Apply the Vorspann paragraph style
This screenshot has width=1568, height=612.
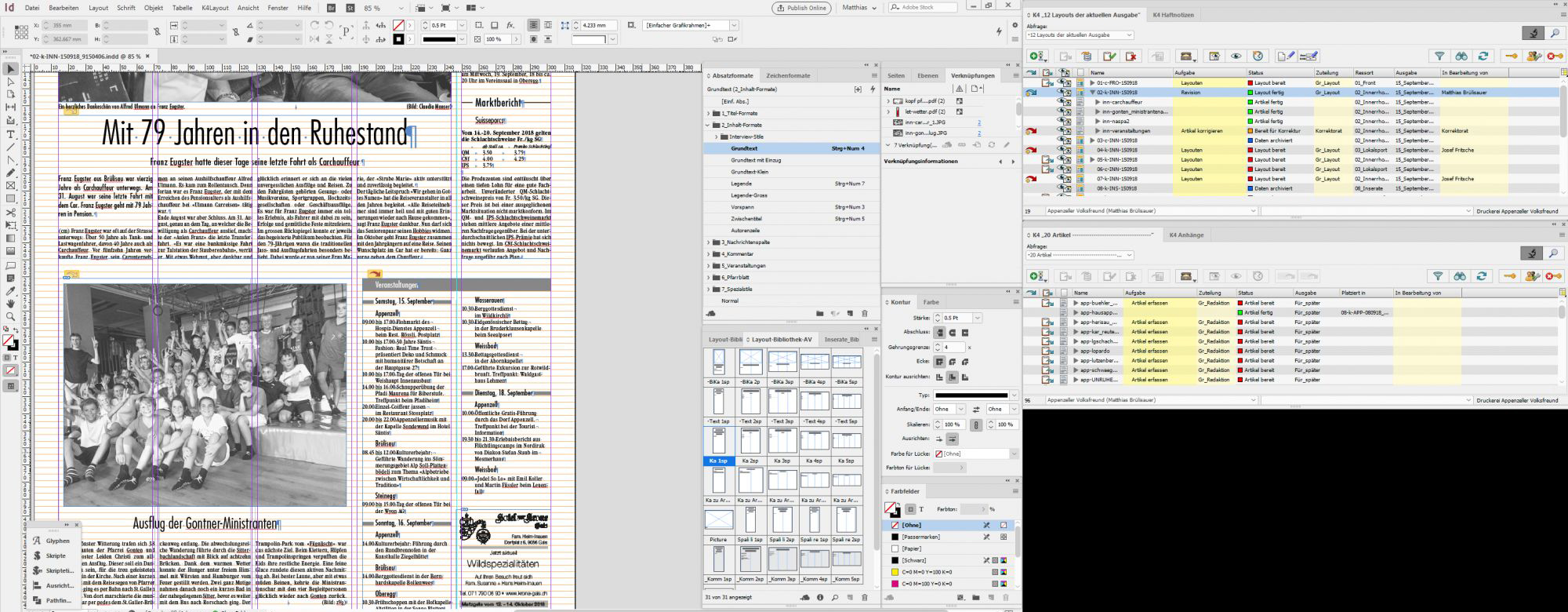pyautogui.click(x=742, y=207)
